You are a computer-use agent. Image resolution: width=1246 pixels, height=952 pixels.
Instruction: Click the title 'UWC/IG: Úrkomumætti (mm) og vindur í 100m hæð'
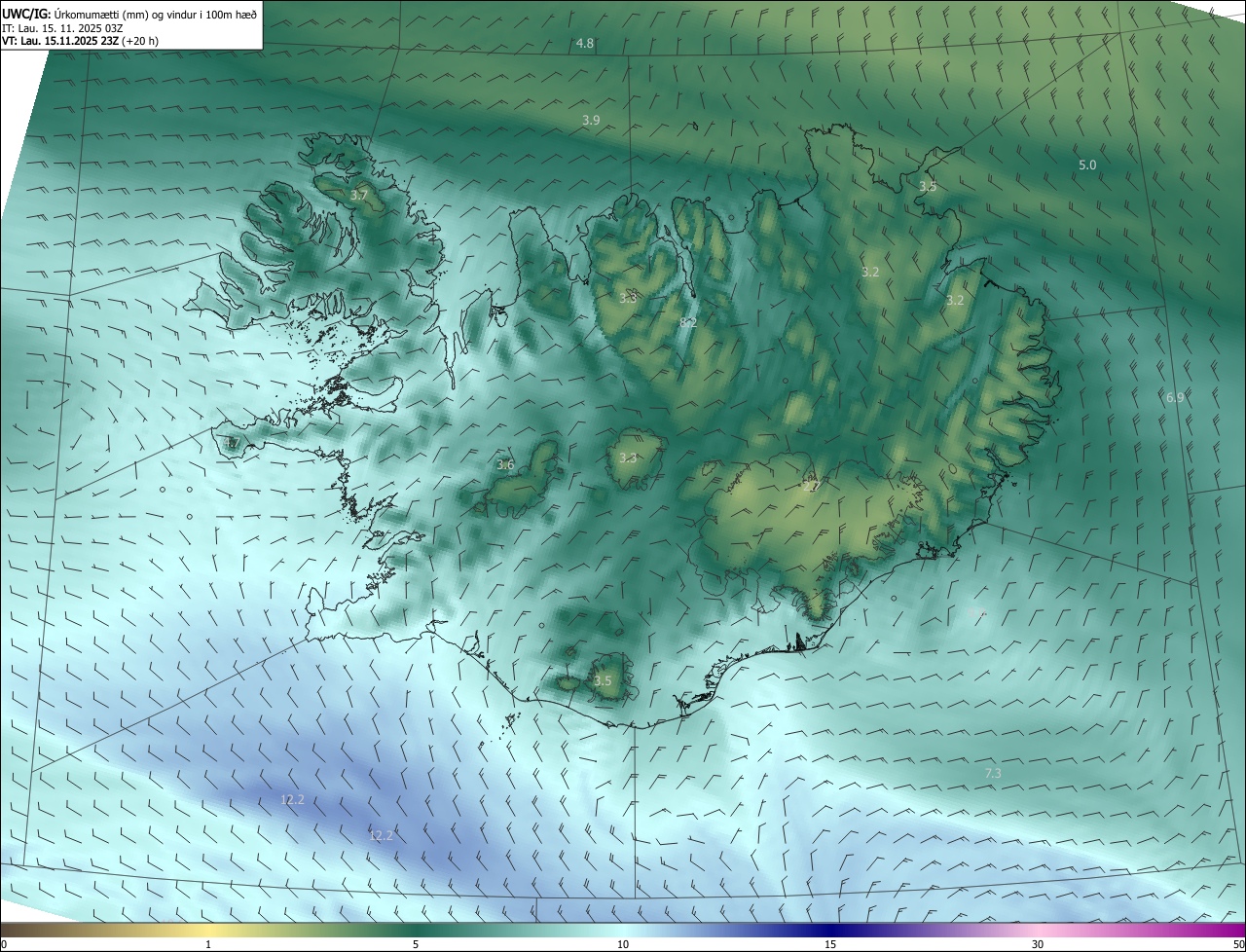pos(129,14)
